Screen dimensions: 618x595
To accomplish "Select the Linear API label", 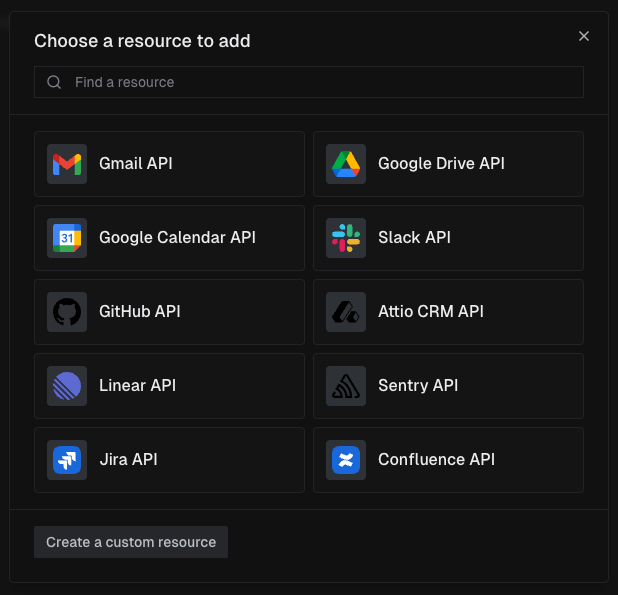I will click(137, 386).
